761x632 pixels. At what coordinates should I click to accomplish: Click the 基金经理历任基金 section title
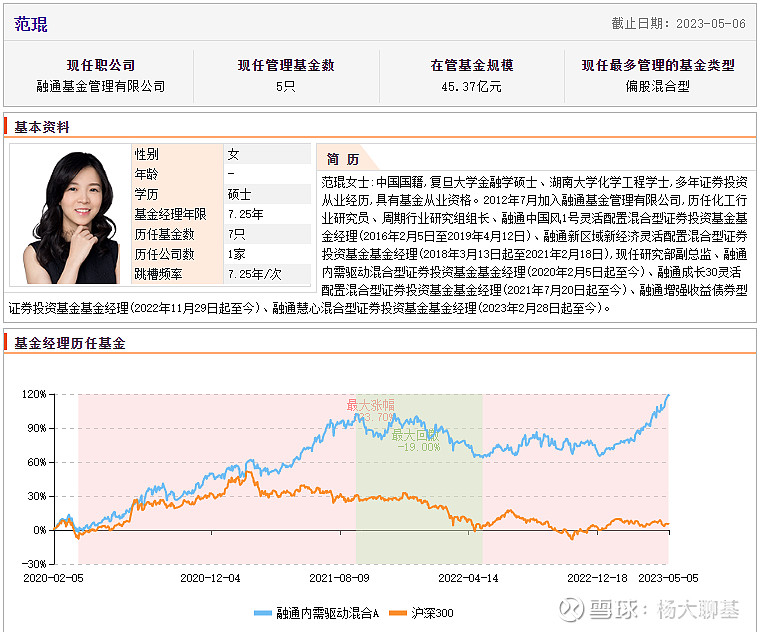(x=69, y=343)
